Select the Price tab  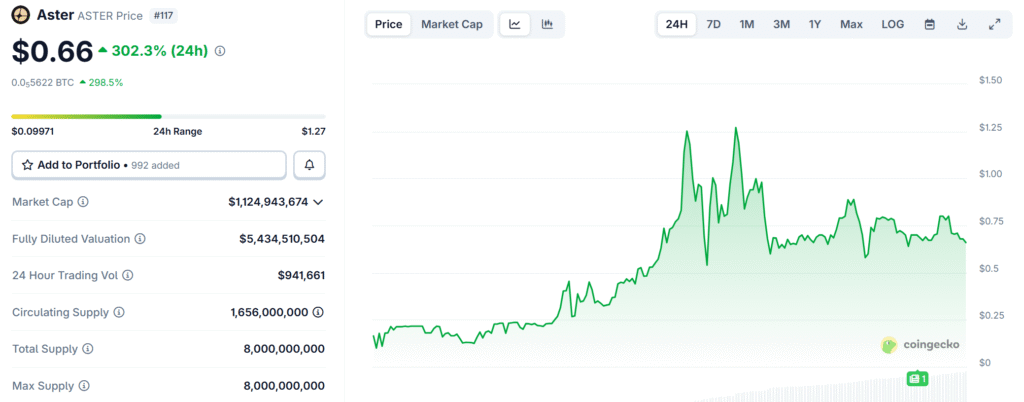(x=388, y=24)
